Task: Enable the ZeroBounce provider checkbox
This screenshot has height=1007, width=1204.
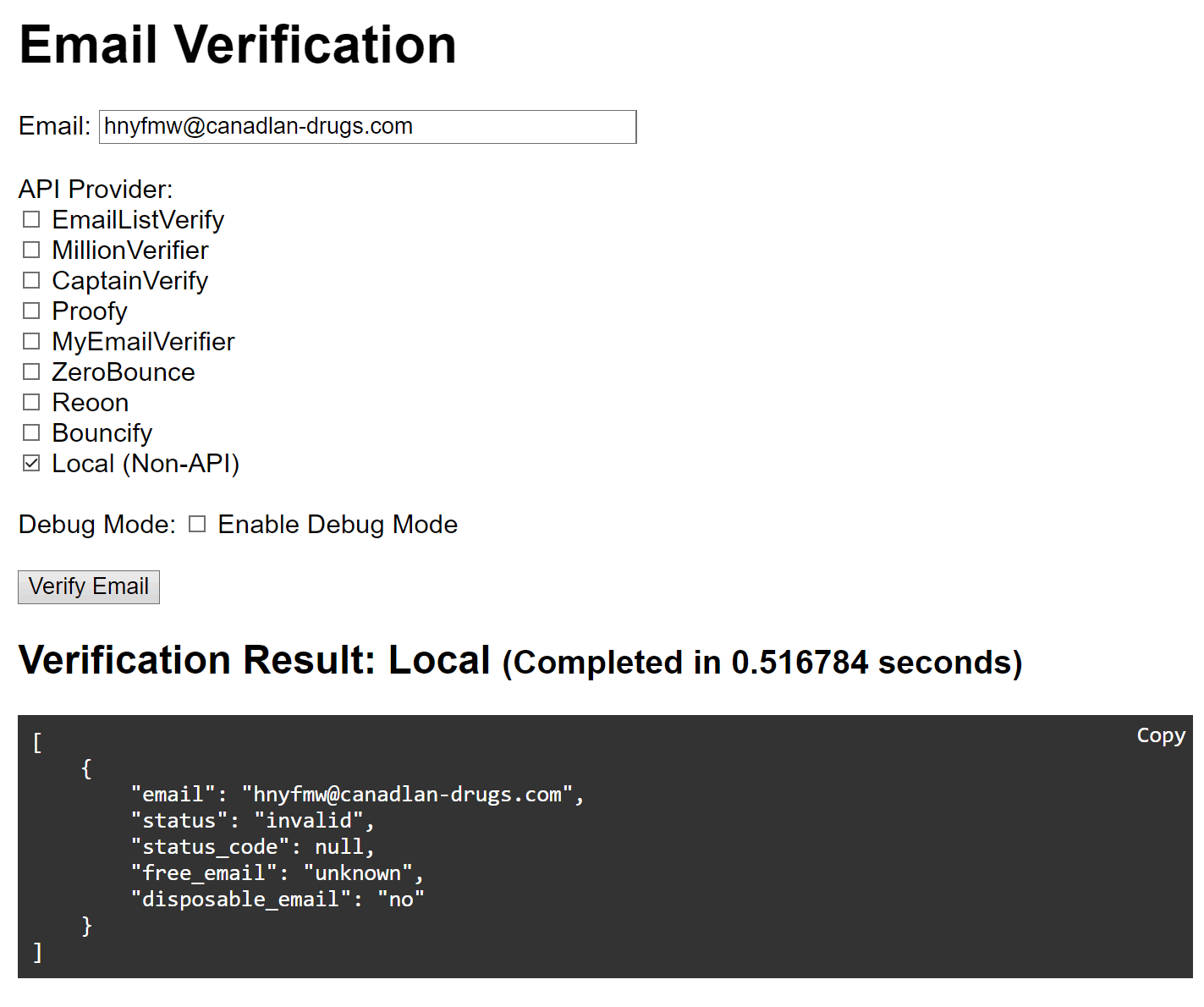Action: tap(31, 372)
